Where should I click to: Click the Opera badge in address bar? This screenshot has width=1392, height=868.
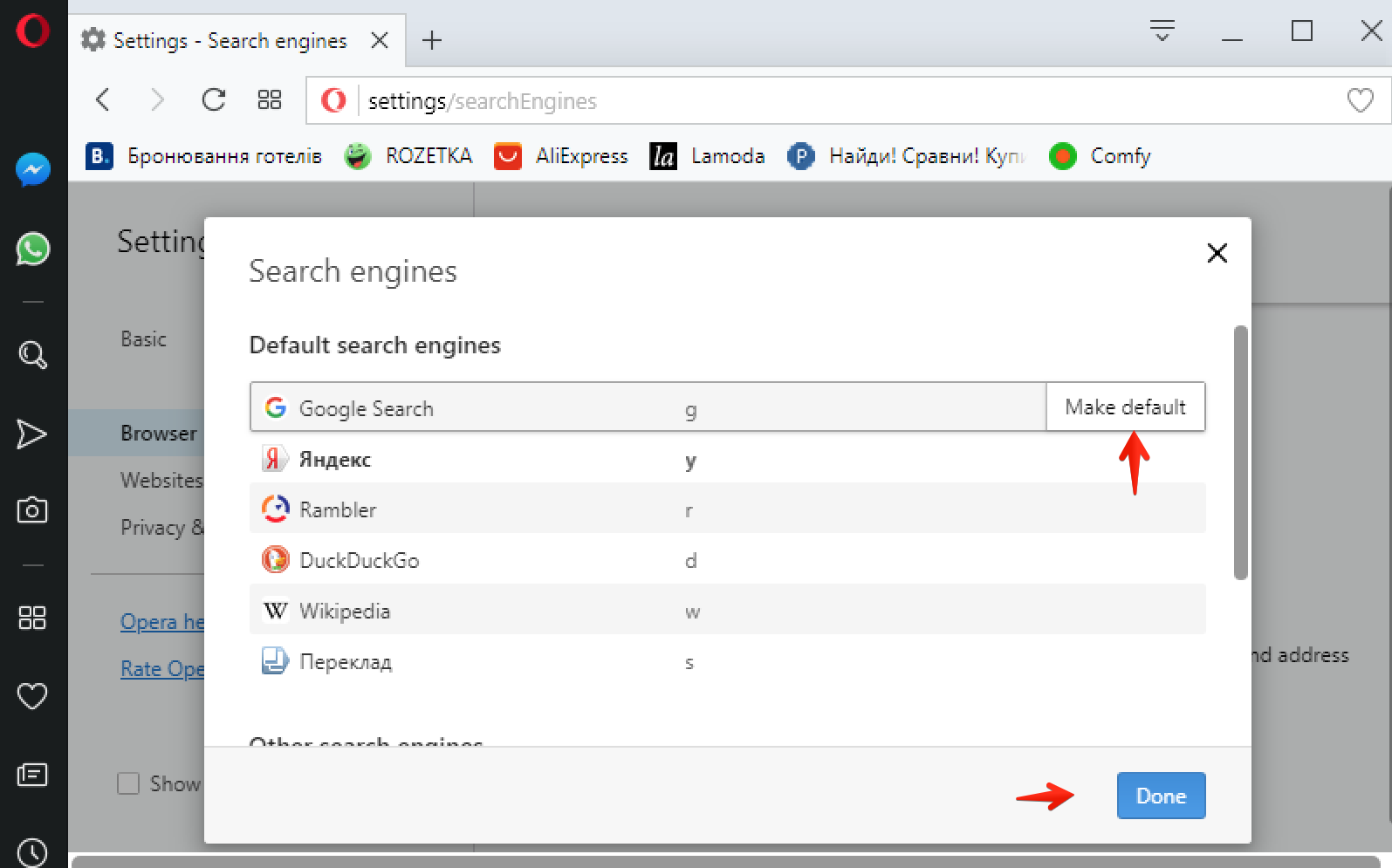[x=333, y=100]
